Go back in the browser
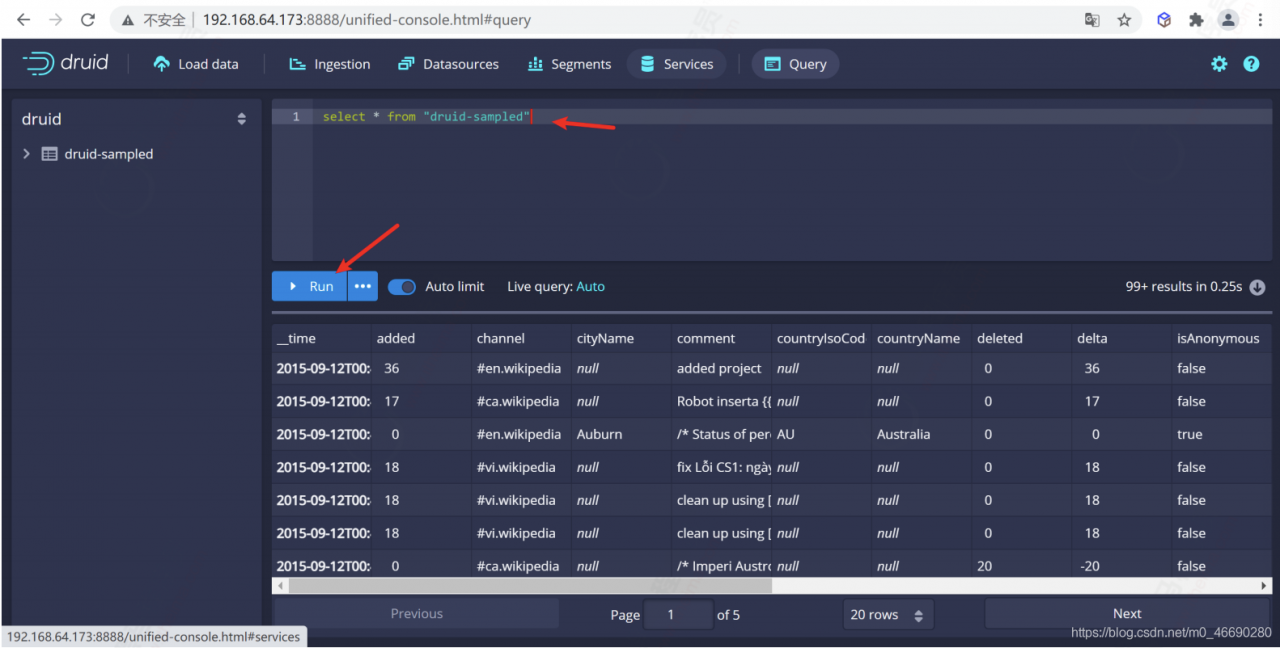The height and width of the screenshot is (648, 1280). click(x=24, y=20)
